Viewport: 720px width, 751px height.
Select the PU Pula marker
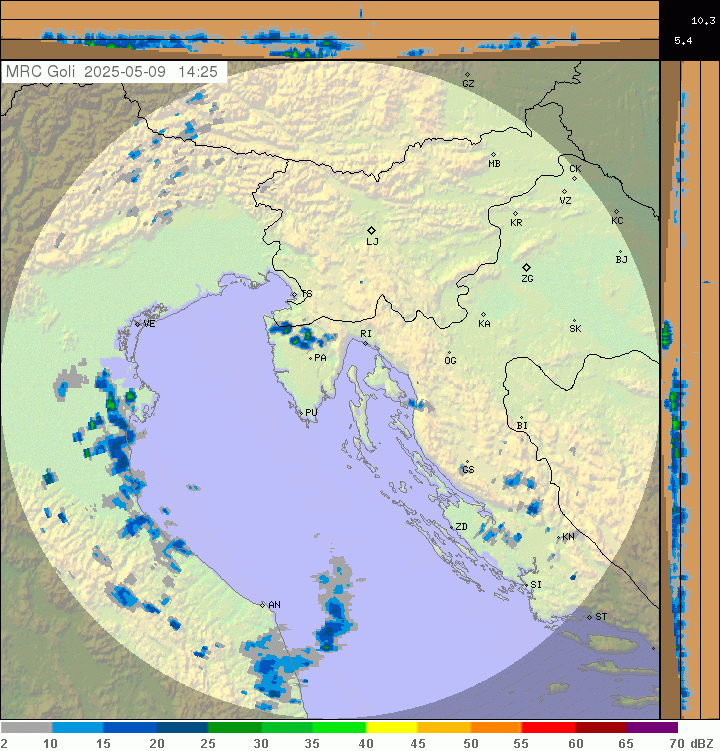click(301, 412)
